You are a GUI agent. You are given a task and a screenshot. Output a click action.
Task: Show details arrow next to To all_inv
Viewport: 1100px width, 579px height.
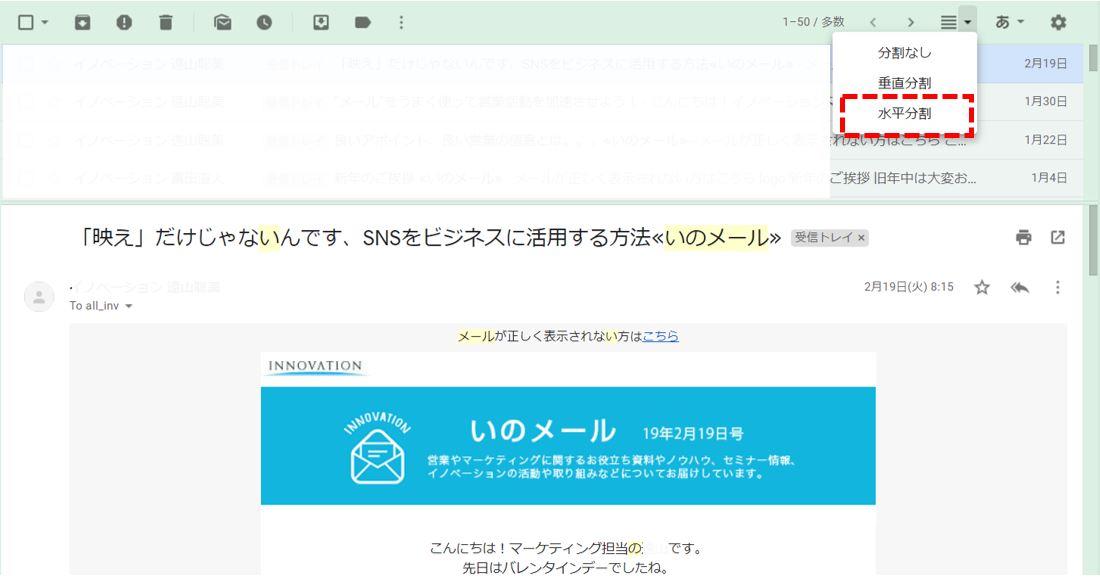pos(128,306)
